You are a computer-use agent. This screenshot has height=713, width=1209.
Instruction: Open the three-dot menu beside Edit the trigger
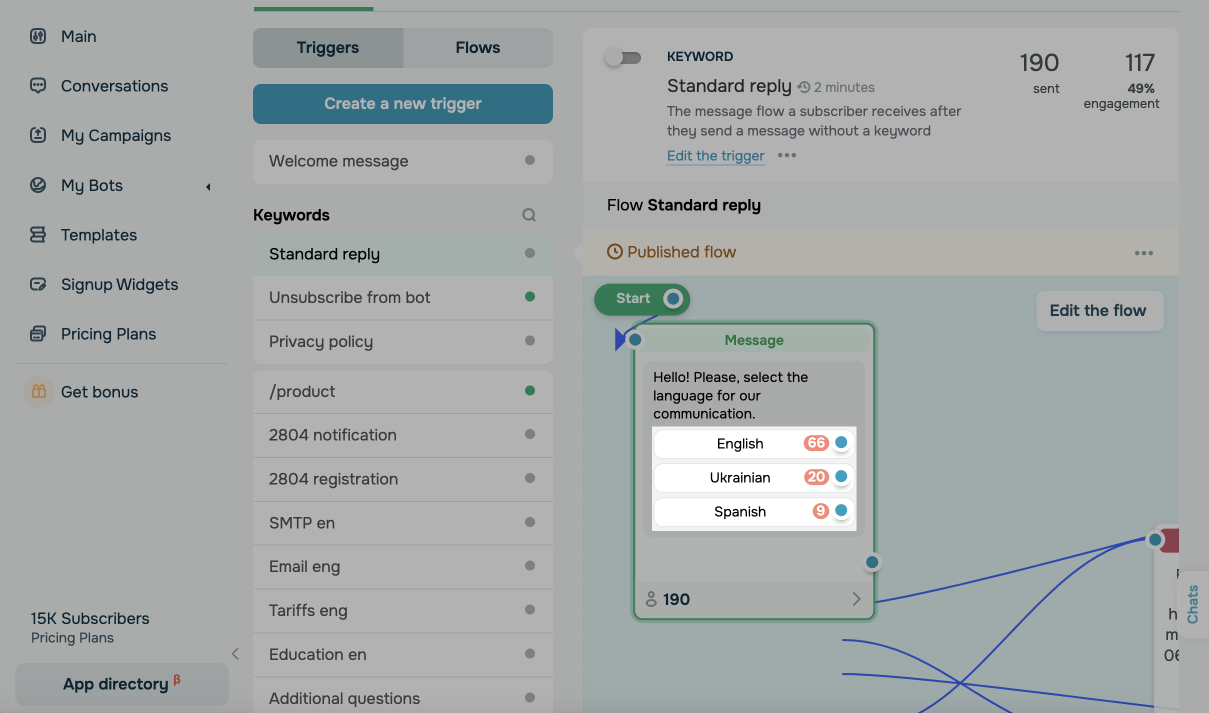pyautogui.click(x=787, y=156)
